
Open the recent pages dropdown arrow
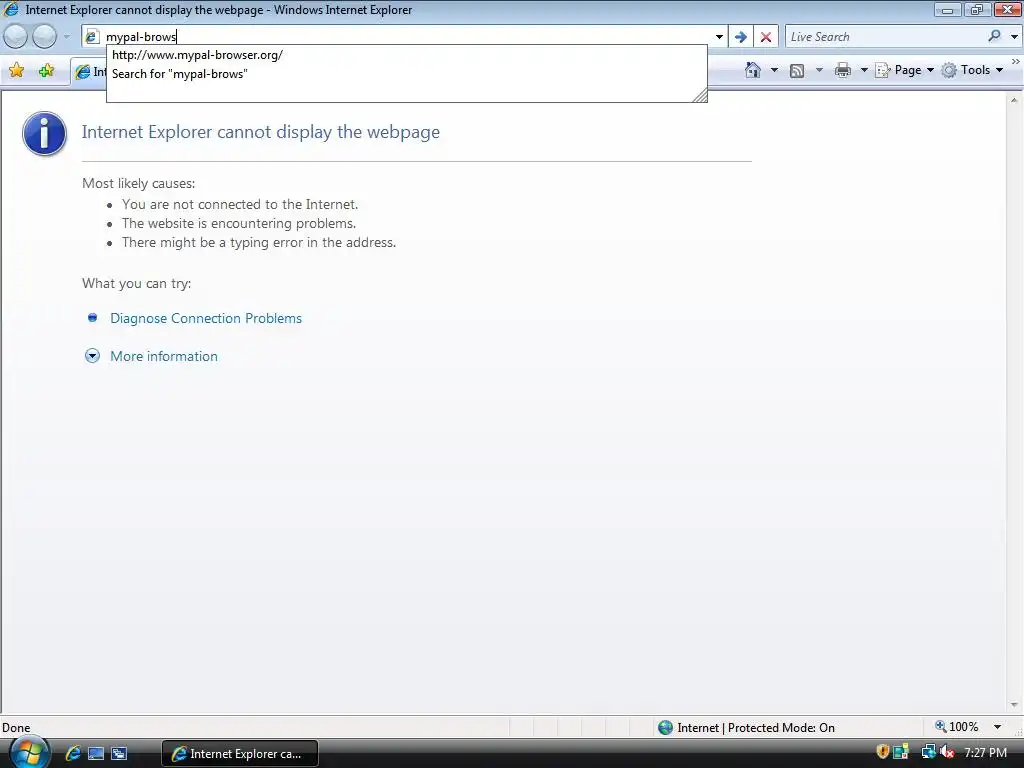(66, 37)
